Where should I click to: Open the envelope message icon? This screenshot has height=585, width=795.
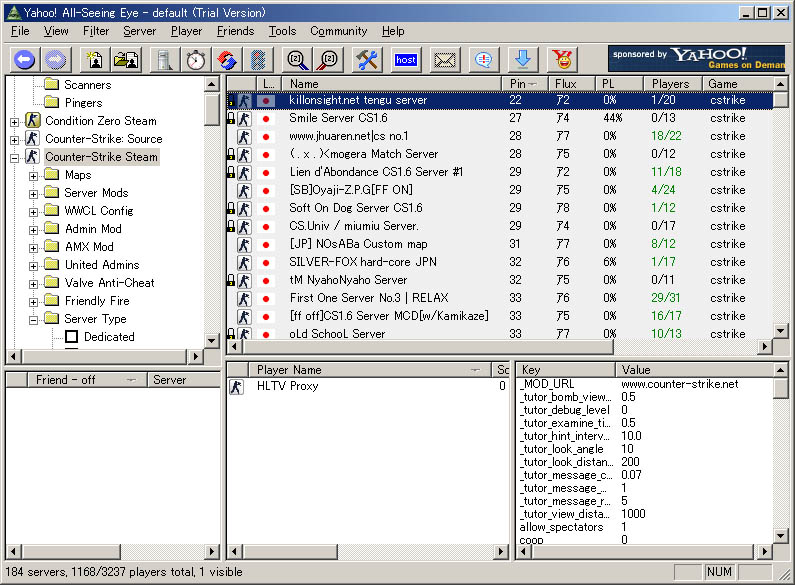click(x=444, y=60)
